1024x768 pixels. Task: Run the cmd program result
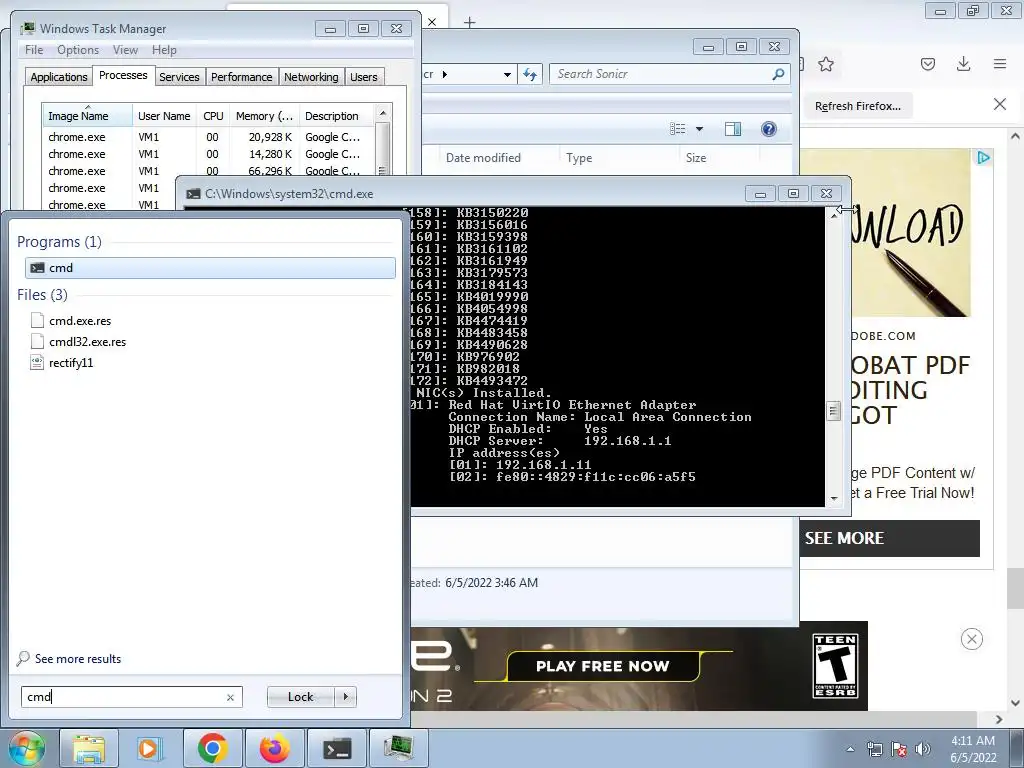(x=210, y=268)
